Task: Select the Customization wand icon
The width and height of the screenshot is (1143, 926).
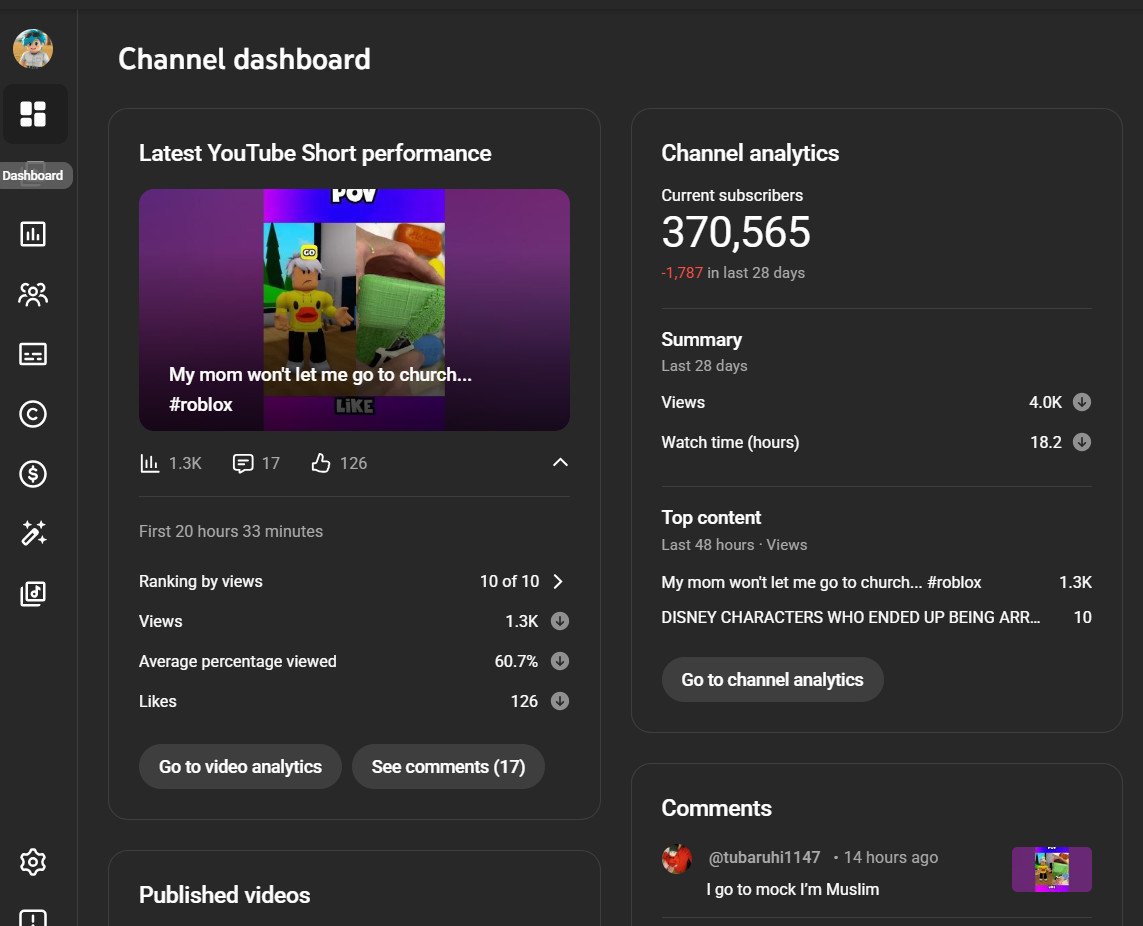Action: click(x=34, y=533)
